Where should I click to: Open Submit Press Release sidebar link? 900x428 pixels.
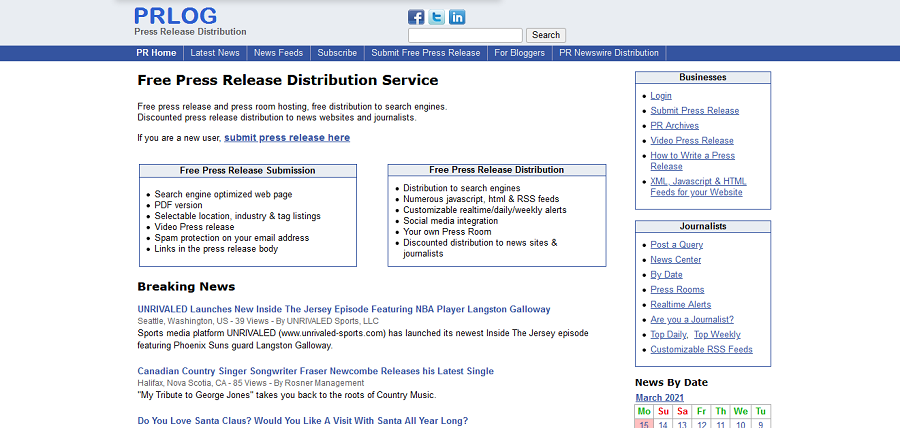point(695,111)
